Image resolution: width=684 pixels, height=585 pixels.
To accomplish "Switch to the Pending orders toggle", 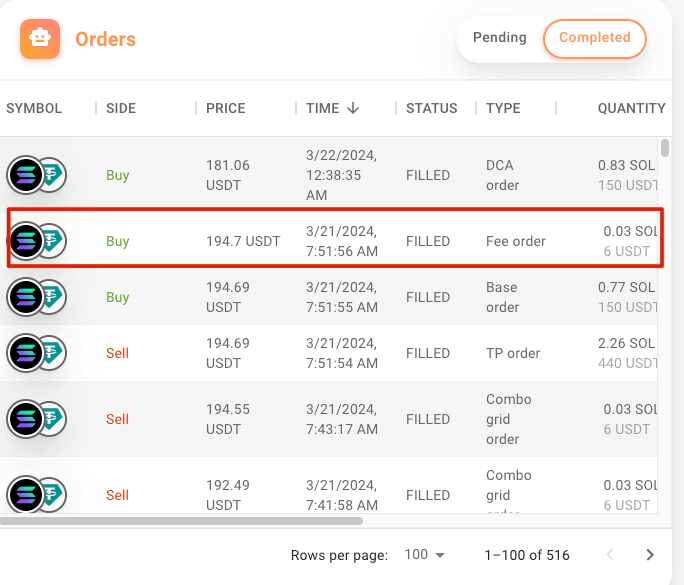I will (x=499, y=38).
